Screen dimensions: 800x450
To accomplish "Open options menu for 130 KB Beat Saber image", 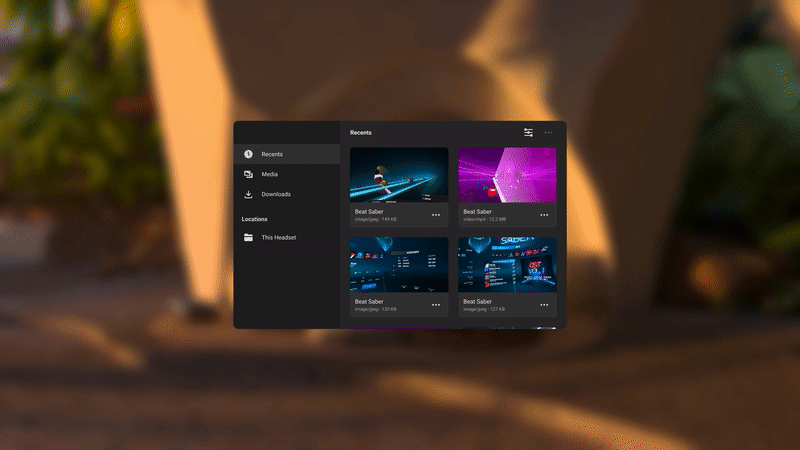I will click(x=436, y=305).
